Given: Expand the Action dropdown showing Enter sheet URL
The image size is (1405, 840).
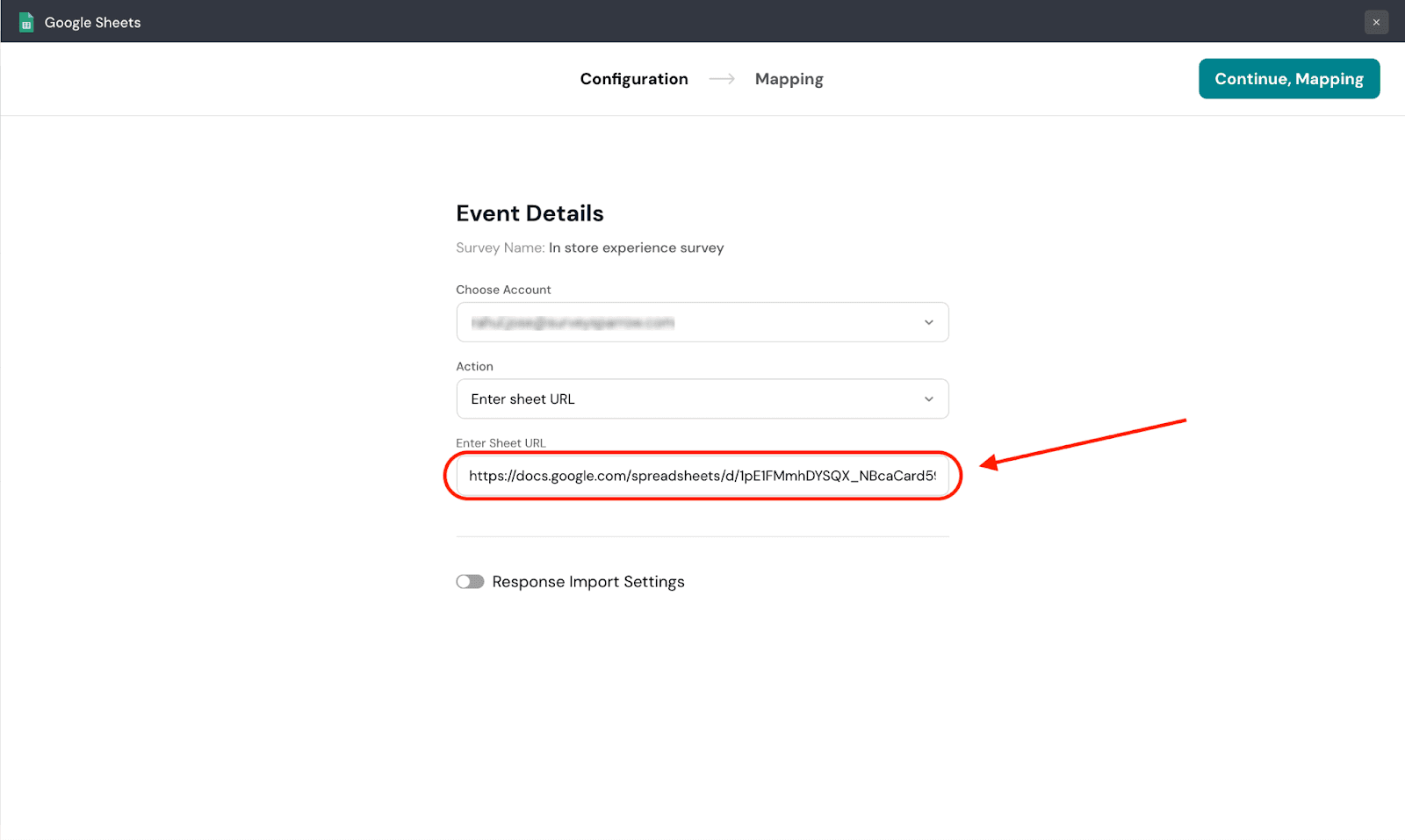Looking at the screenshot, I should point(702,399).
